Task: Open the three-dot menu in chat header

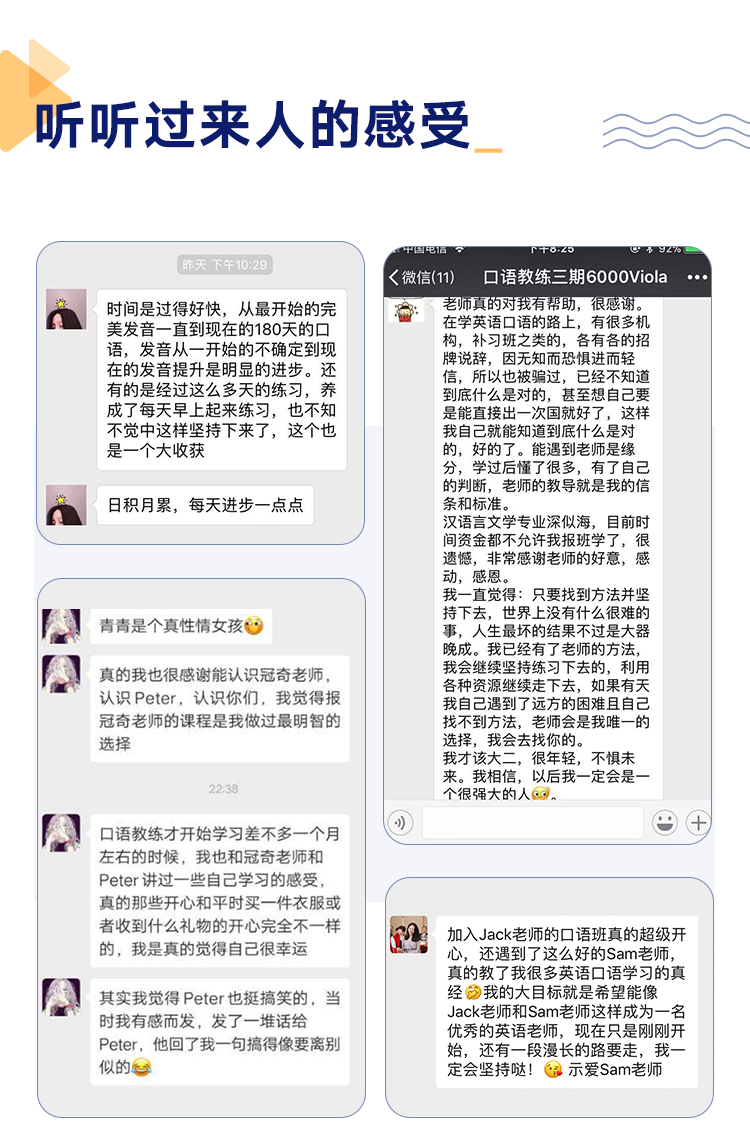Action: [x=696, y=277]
